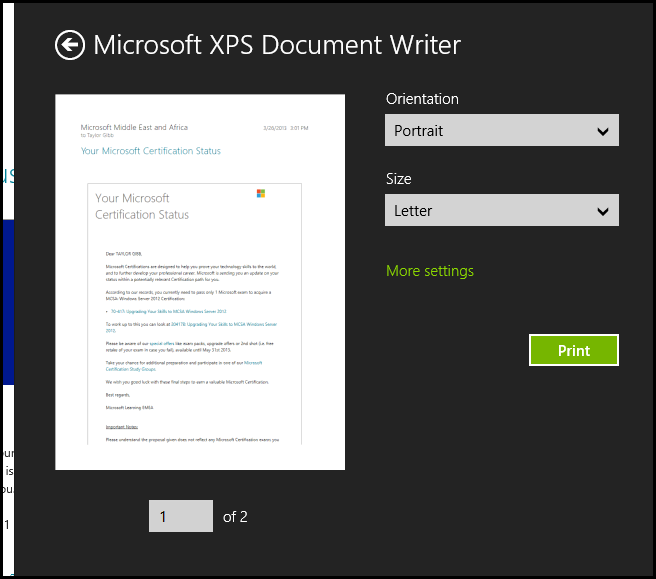Click the print preview page thumbnail
656x579 pixels.
coord(200,282)
